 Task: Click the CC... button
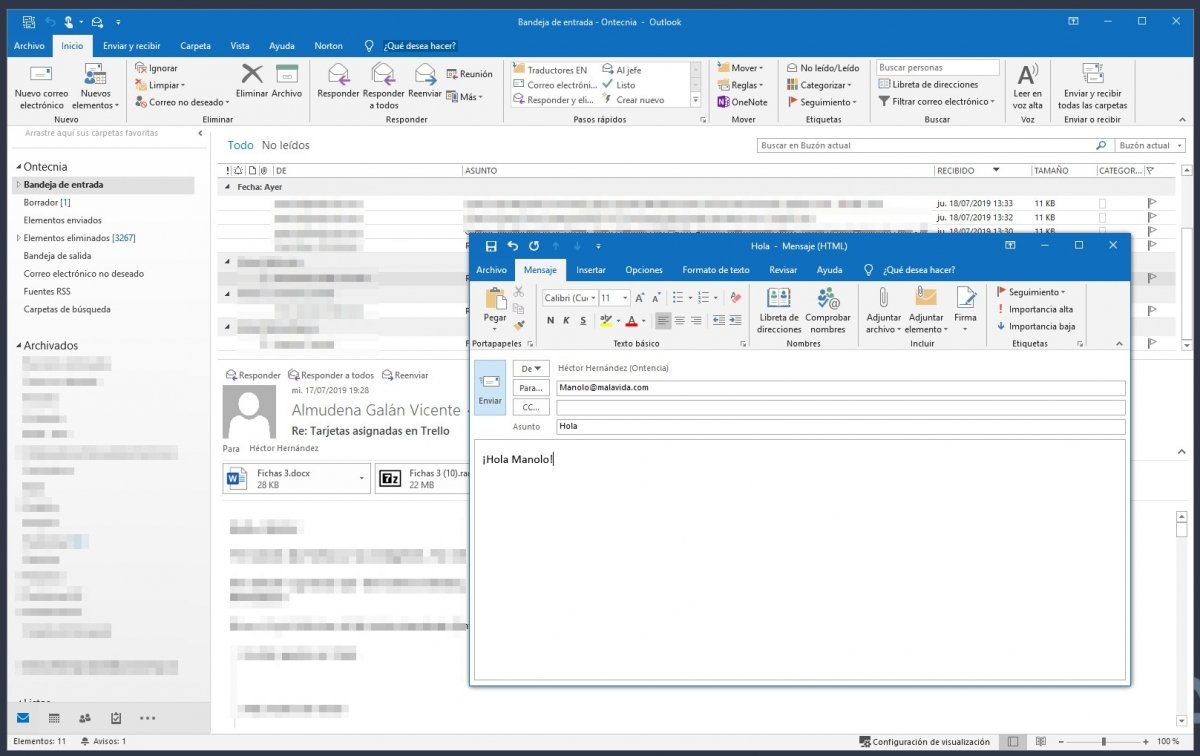click(x=531, y=407)
